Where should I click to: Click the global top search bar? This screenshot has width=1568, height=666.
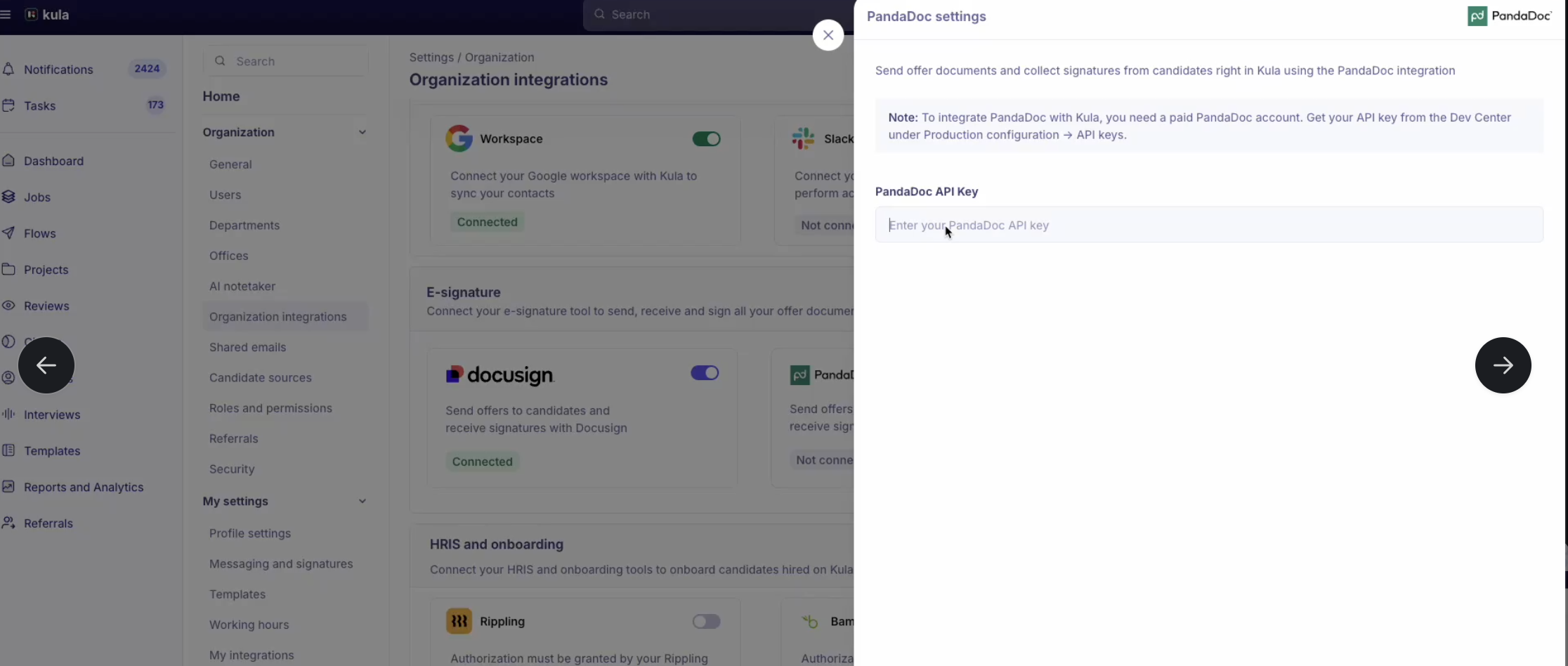(x=718, y=15)
